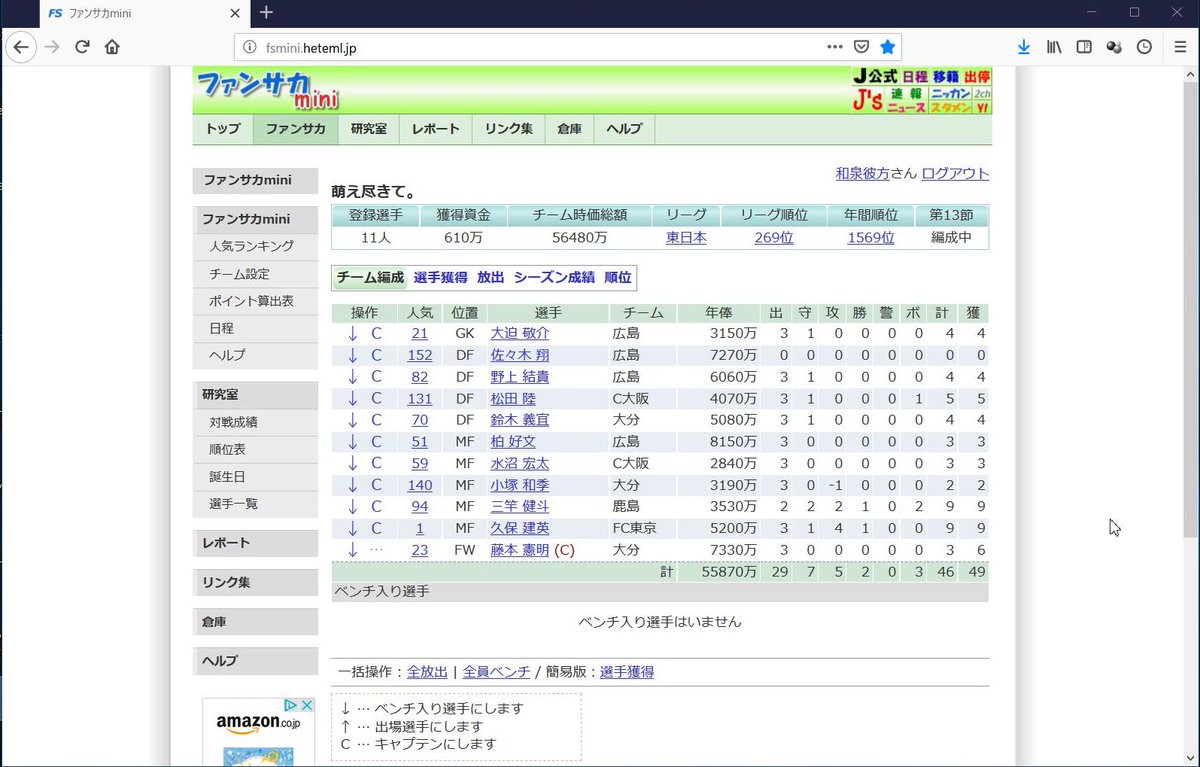Open the Firefox hamburger menu

point(1180,47)
